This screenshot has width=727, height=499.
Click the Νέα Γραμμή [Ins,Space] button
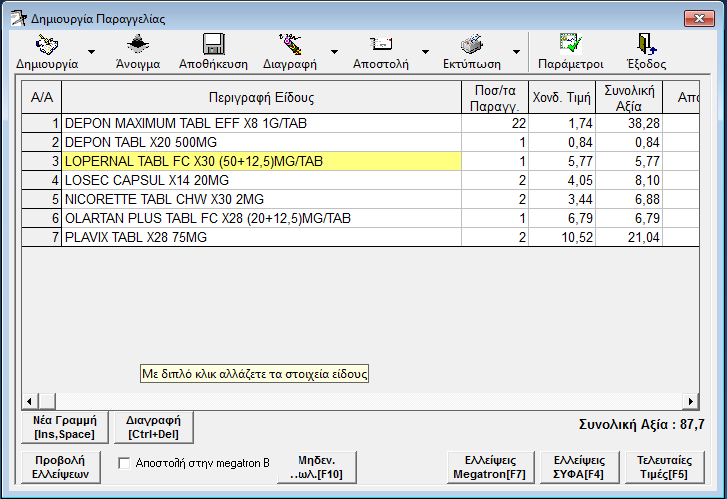pos(65,427)
